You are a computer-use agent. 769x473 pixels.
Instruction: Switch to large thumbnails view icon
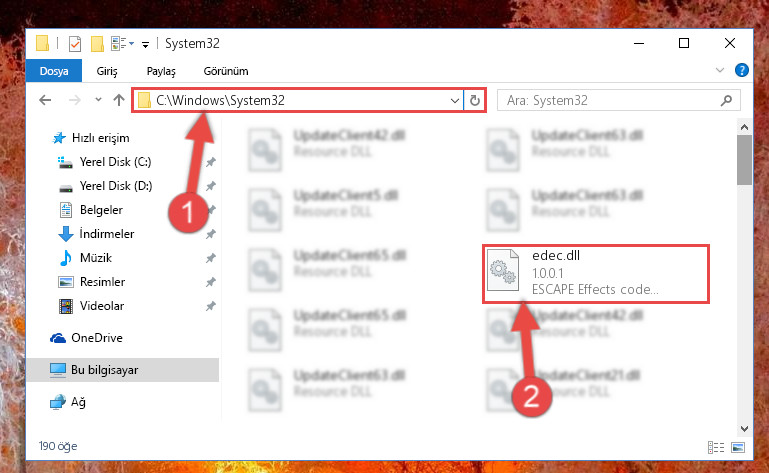point(738,447)
